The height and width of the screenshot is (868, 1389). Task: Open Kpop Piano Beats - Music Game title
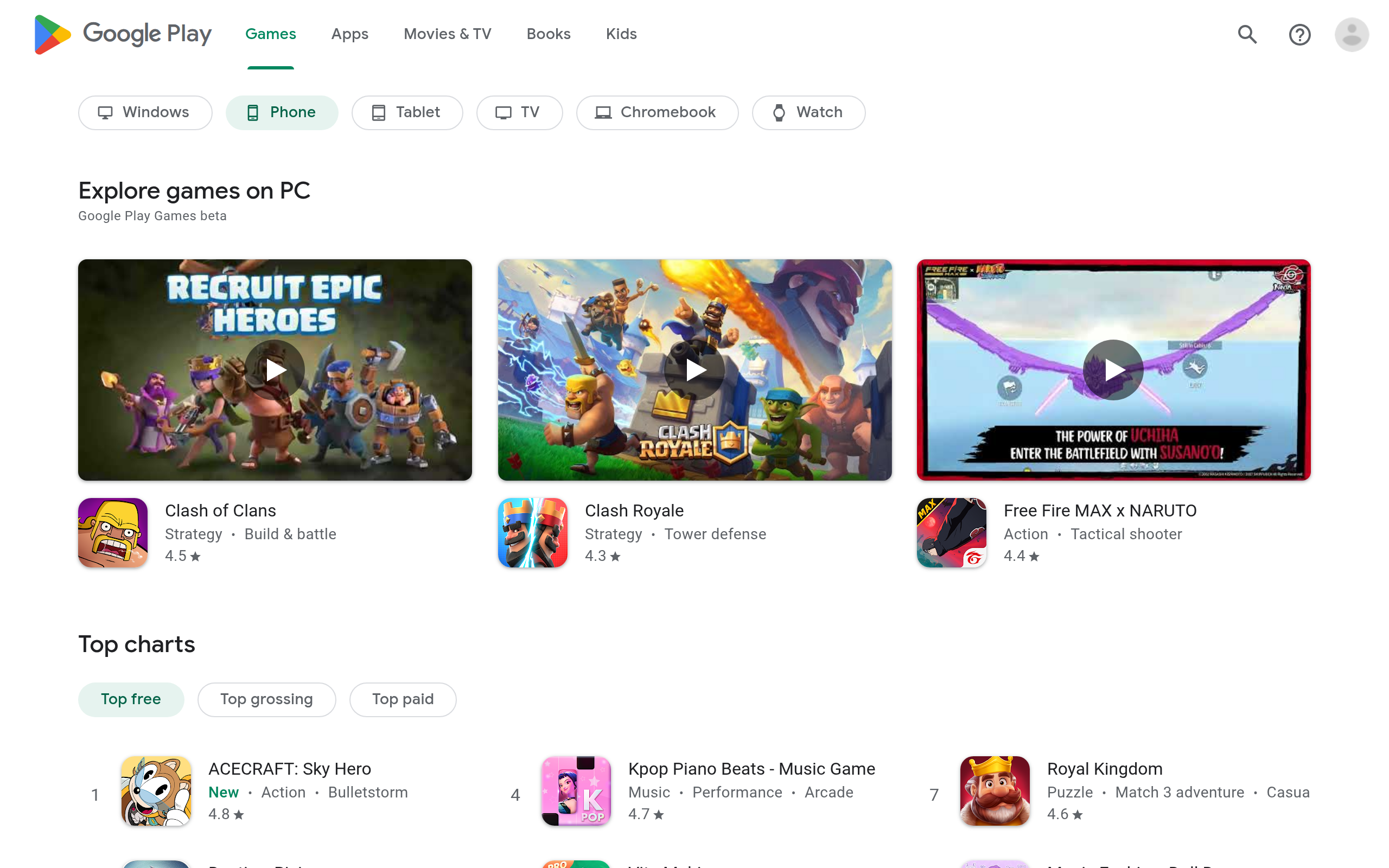pyautogui.click(x=752, y=769)
